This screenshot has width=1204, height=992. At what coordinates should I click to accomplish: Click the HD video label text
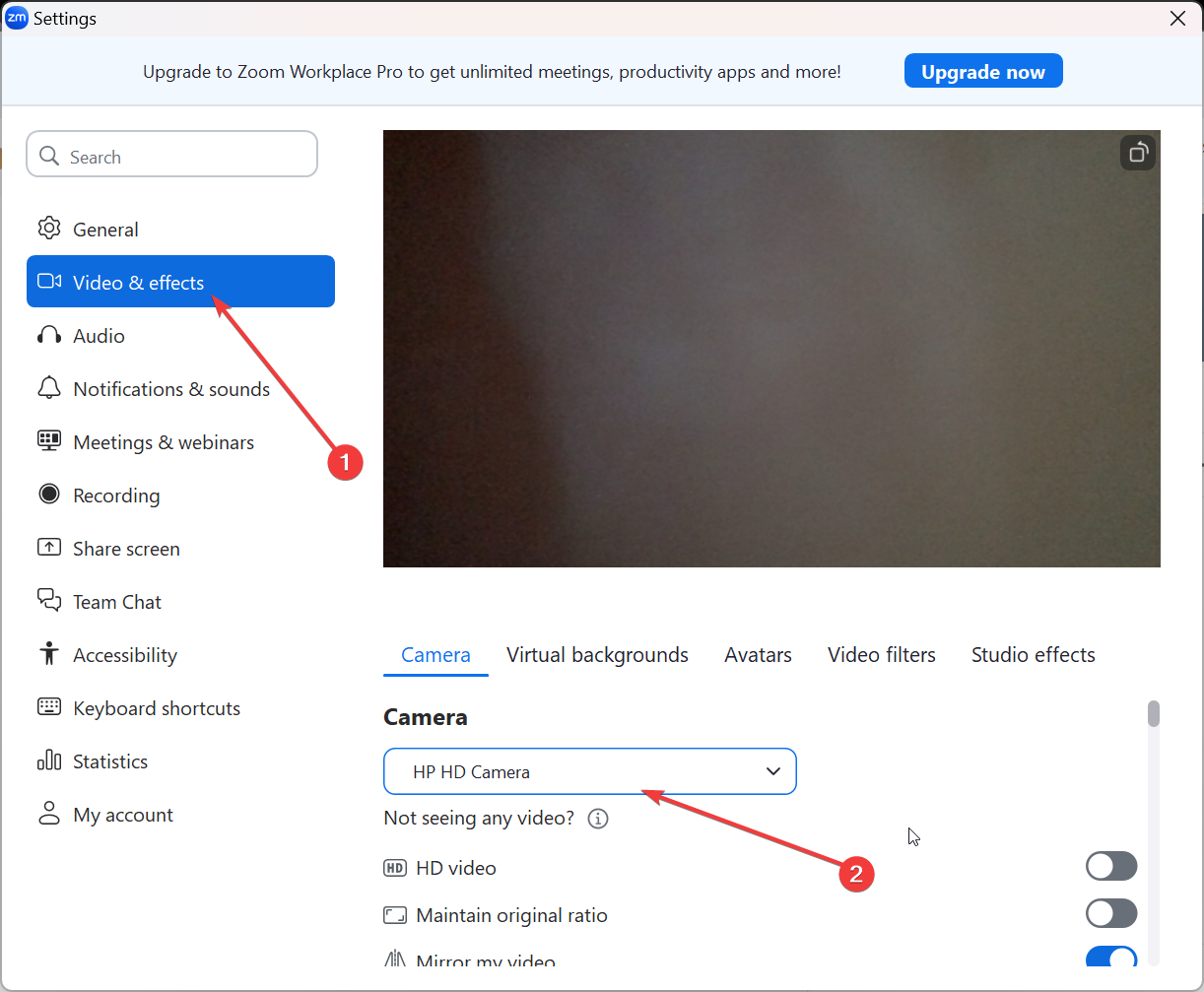click(456, 868)
